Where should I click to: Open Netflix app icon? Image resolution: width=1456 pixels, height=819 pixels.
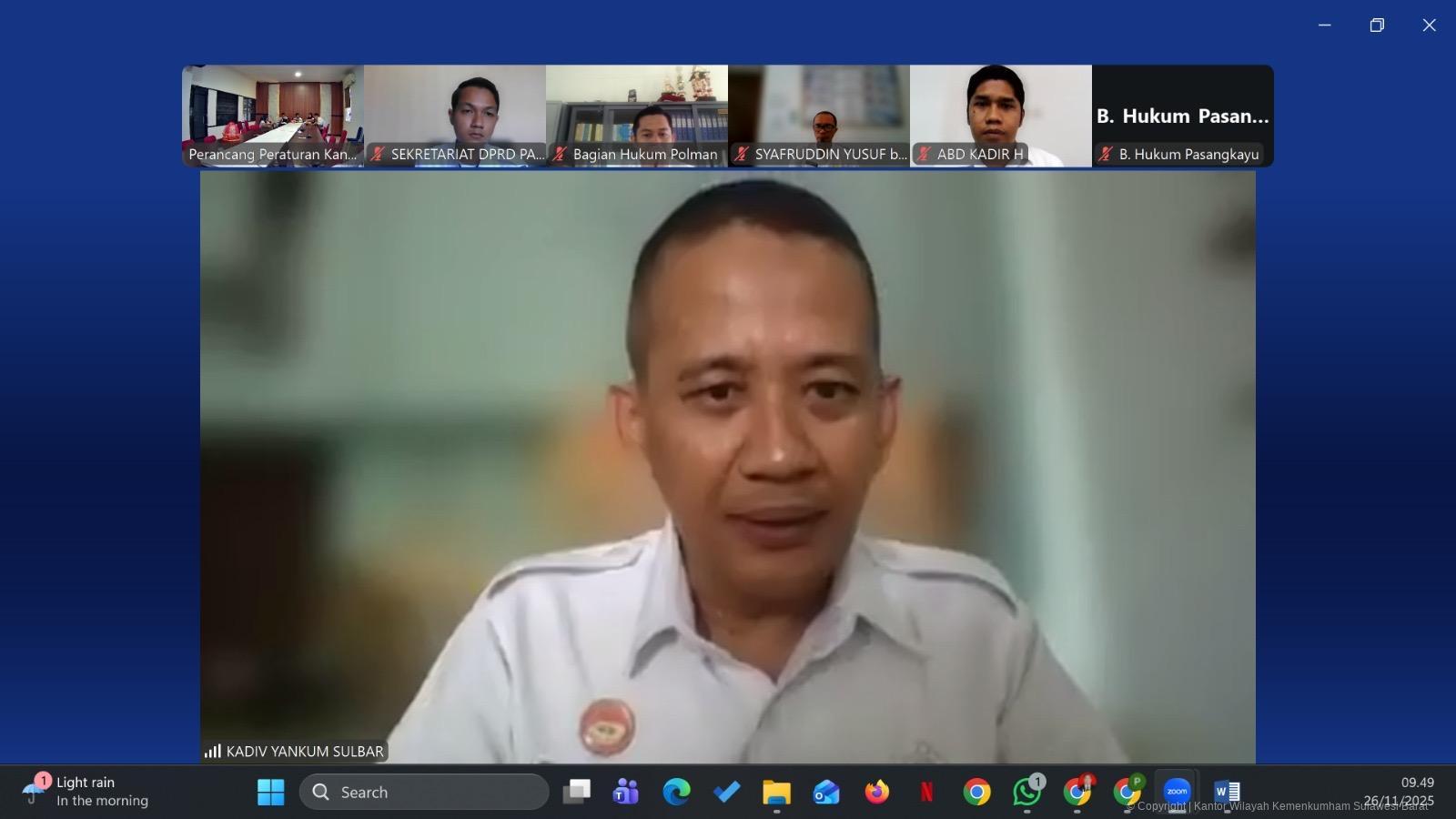[926, 792]
